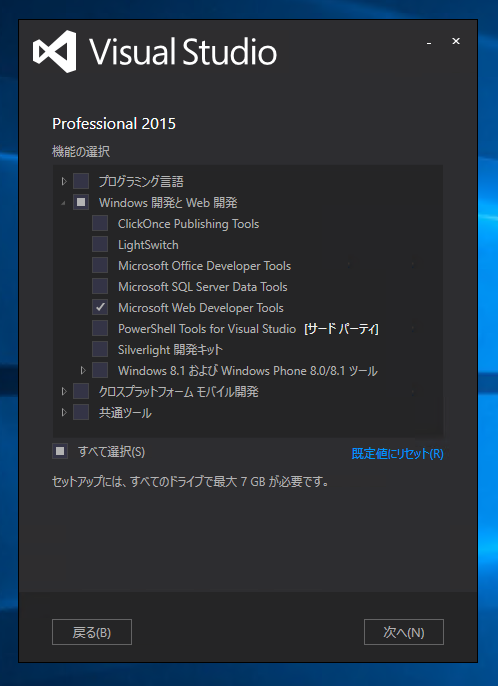Click the 機能の選択 heading text
The height and width of the screenshot is (686, 498).
81,152
